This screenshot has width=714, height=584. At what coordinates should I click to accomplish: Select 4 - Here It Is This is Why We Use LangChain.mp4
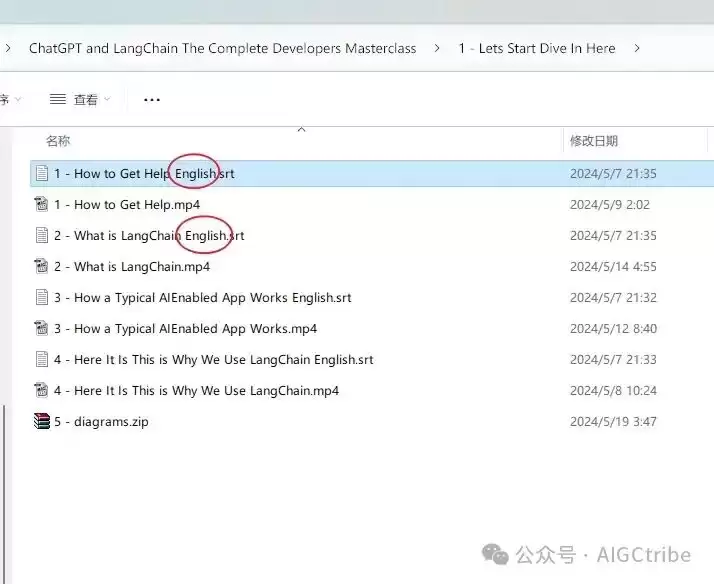pos(196,390)
